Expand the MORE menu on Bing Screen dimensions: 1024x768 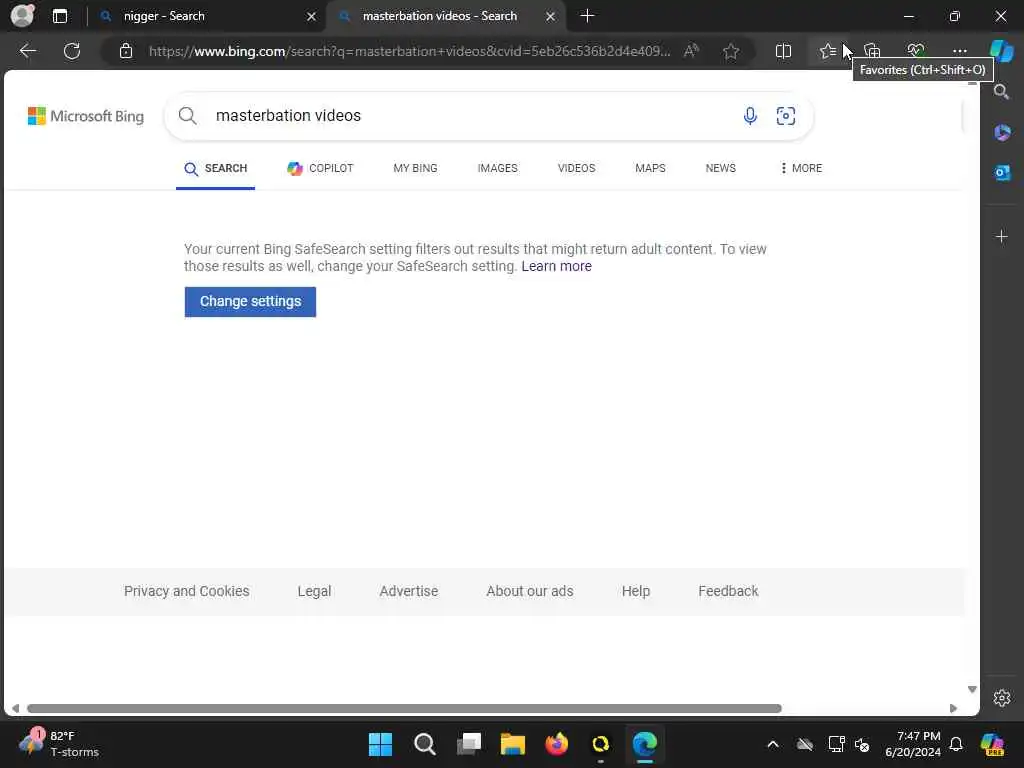coord(801,168)
